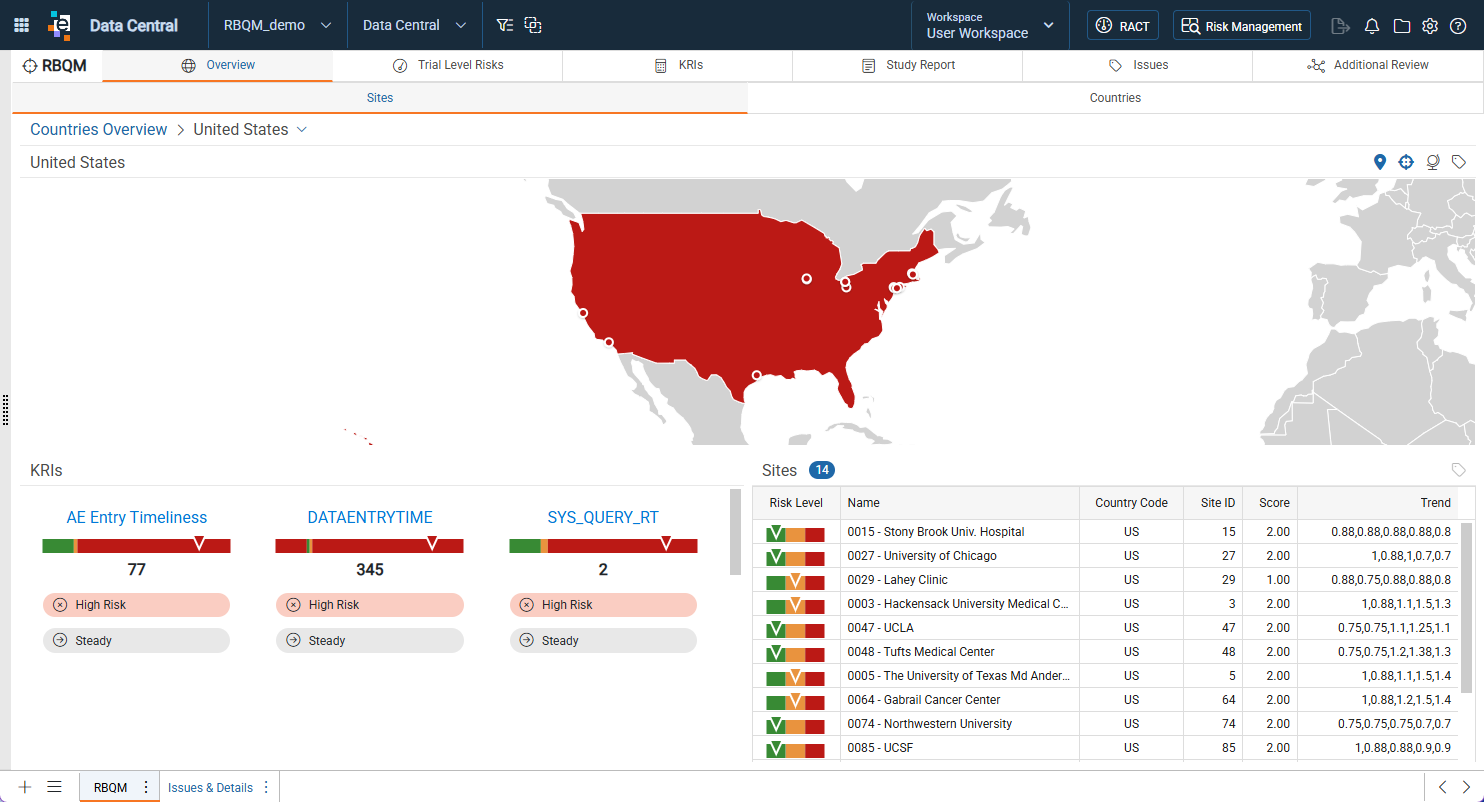Open RBQM tab options kebab menu

coord(146,787)
